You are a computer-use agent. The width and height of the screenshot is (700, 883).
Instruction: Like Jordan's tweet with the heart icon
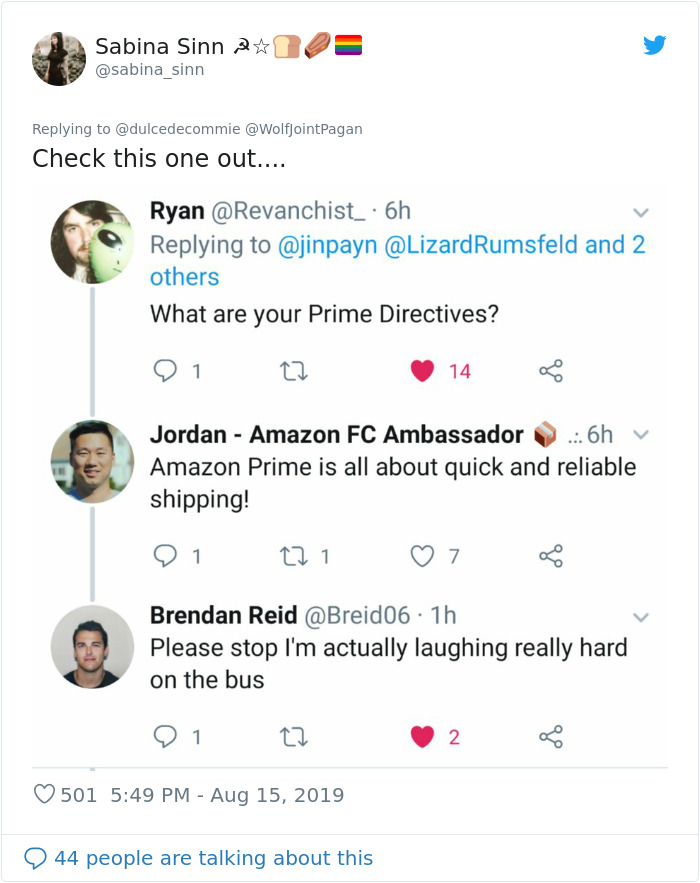coord(424,555)
